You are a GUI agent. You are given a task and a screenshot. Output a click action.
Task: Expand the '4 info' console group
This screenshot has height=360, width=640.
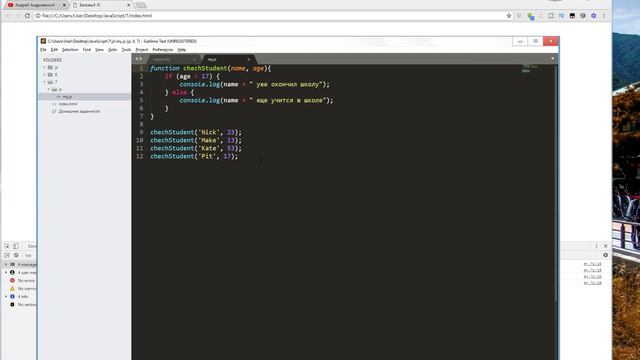(6, 296)
